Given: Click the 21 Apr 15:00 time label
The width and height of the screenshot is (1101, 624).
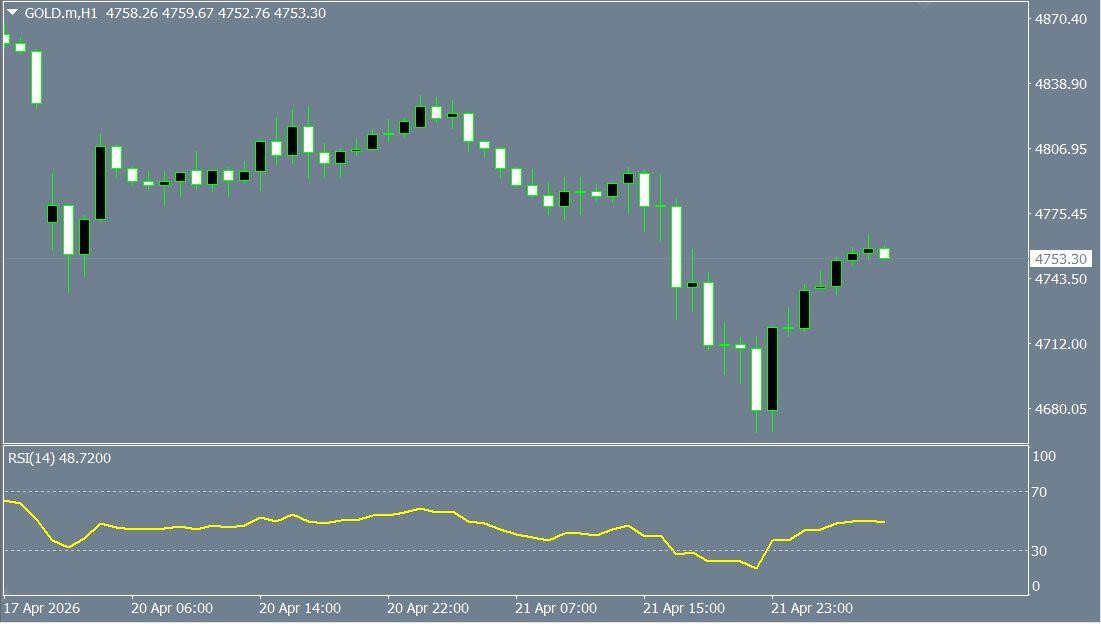Looking at the screenshot, I should point(683,608).
